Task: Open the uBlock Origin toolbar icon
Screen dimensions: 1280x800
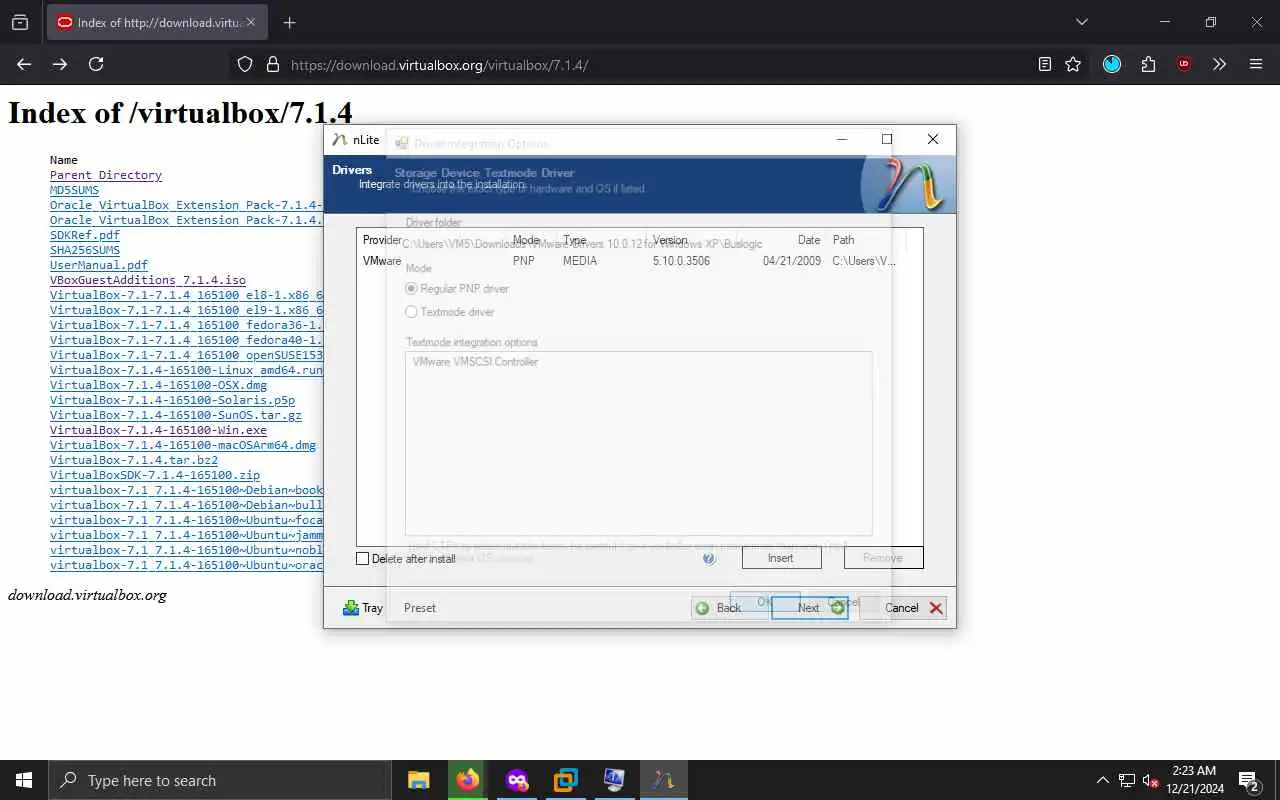Action: (x=1184, y=64)
